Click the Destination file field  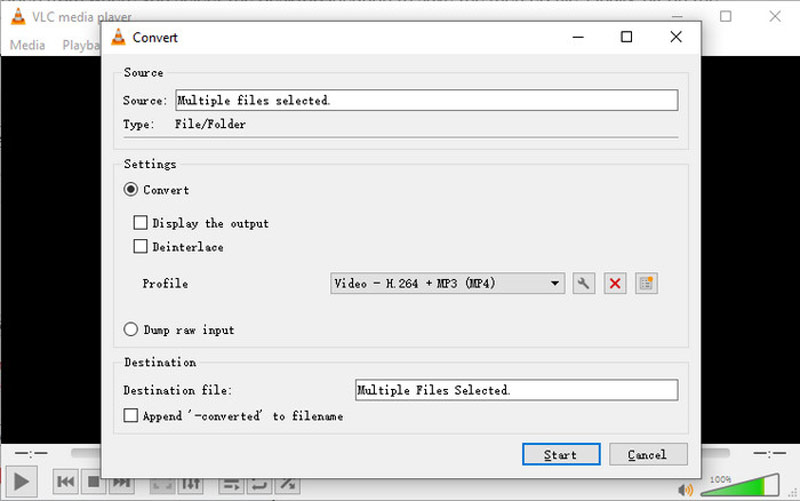click(x=516, y=390)
